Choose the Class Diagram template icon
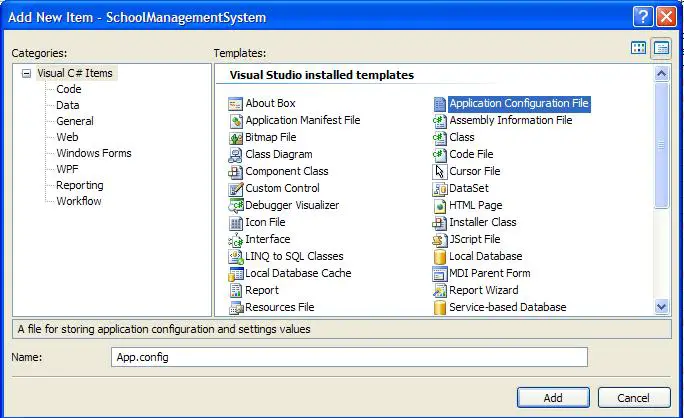This screenshot has width=684, height=418. click(x=236, y=155)
